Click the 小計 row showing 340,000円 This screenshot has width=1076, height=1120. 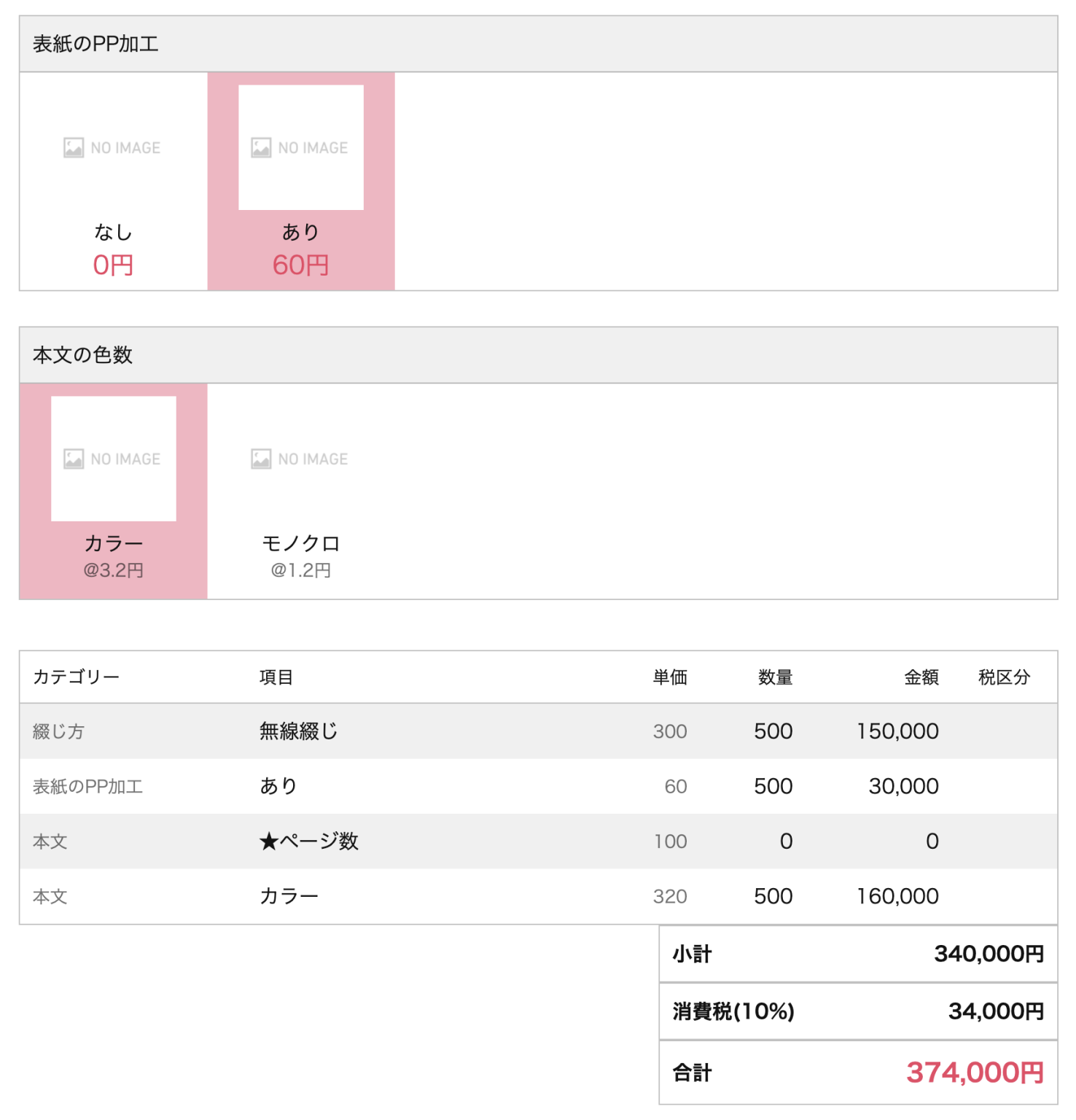point(859,954)
